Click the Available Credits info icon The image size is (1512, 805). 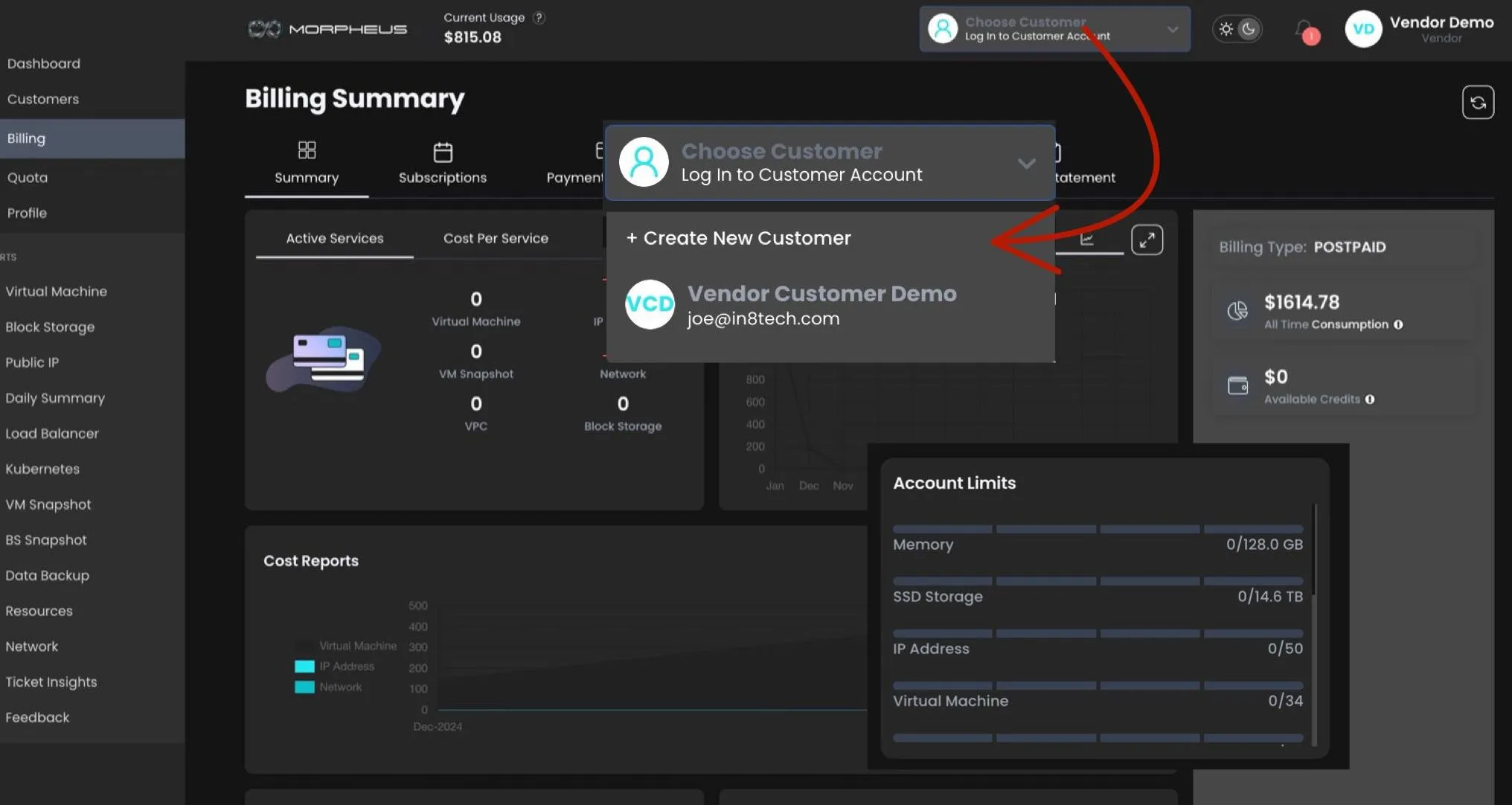1370,400
